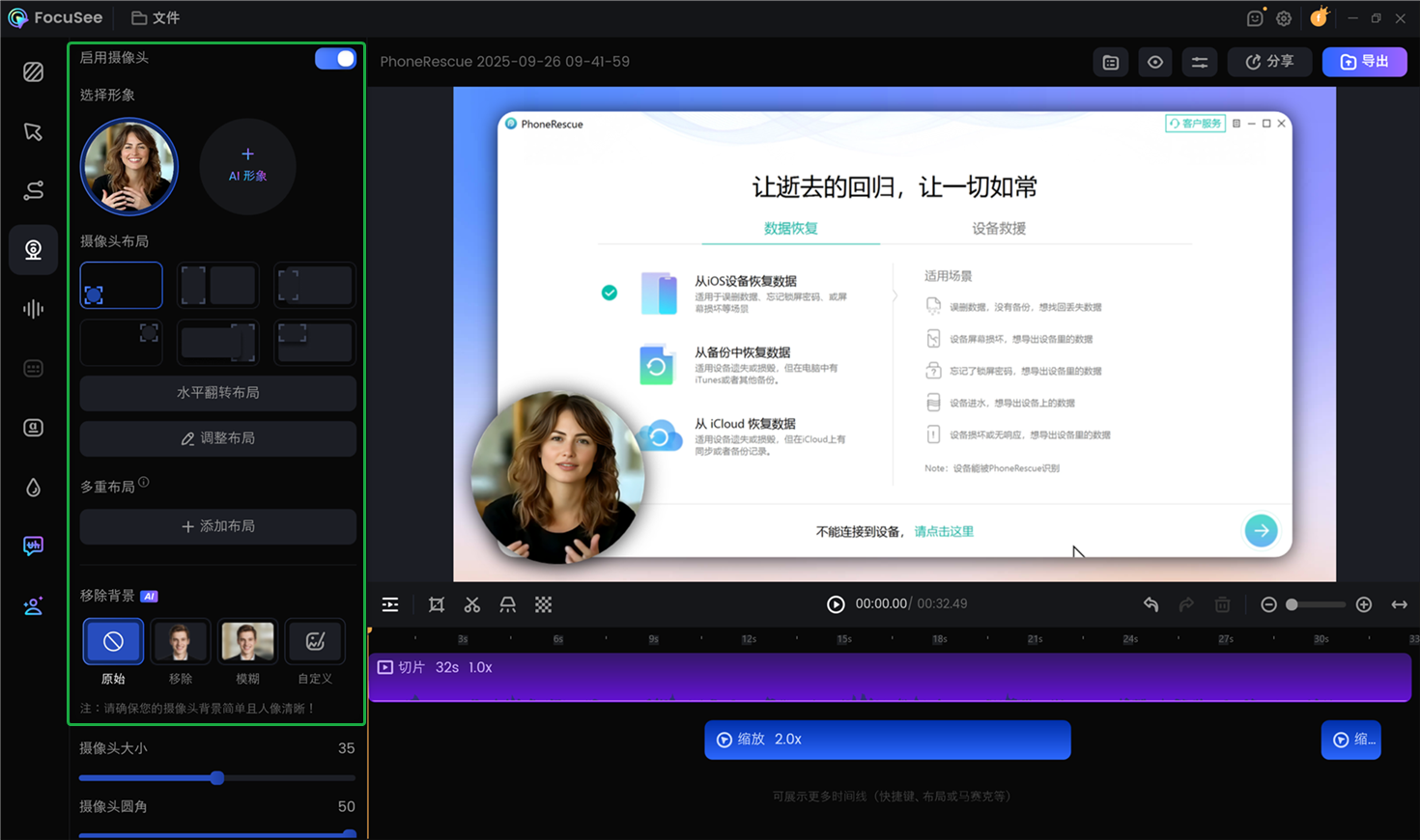Open the background tool in sidebar

click(34, 72)
